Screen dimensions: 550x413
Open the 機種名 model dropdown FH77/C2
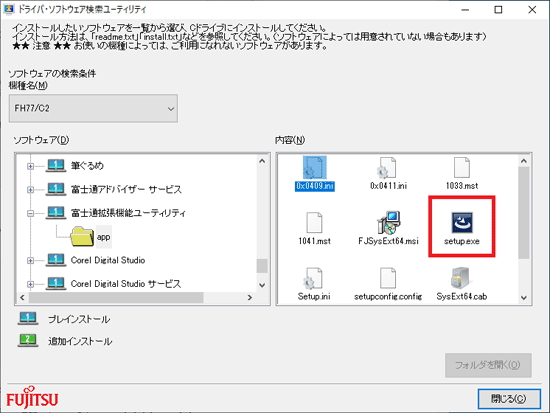coord(93,108)
